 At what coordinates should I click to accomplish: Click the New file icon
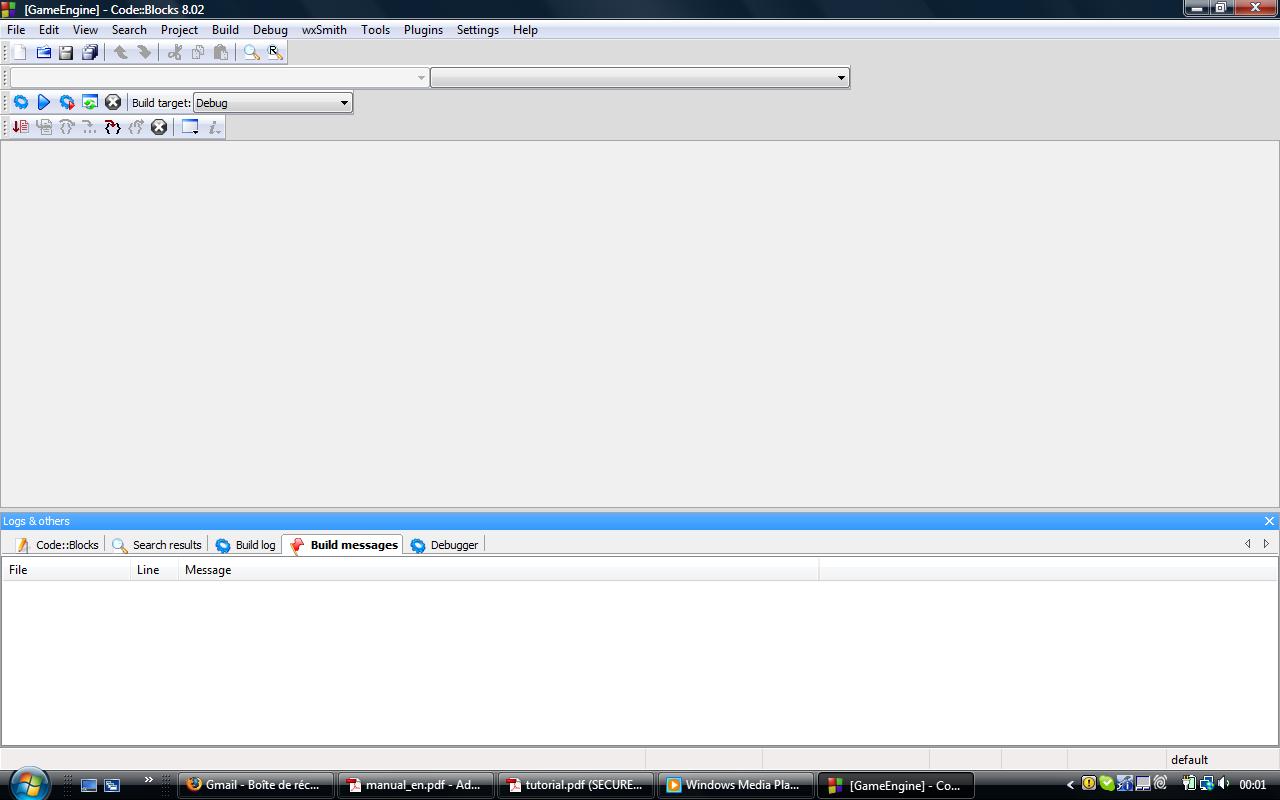(20, 53)
